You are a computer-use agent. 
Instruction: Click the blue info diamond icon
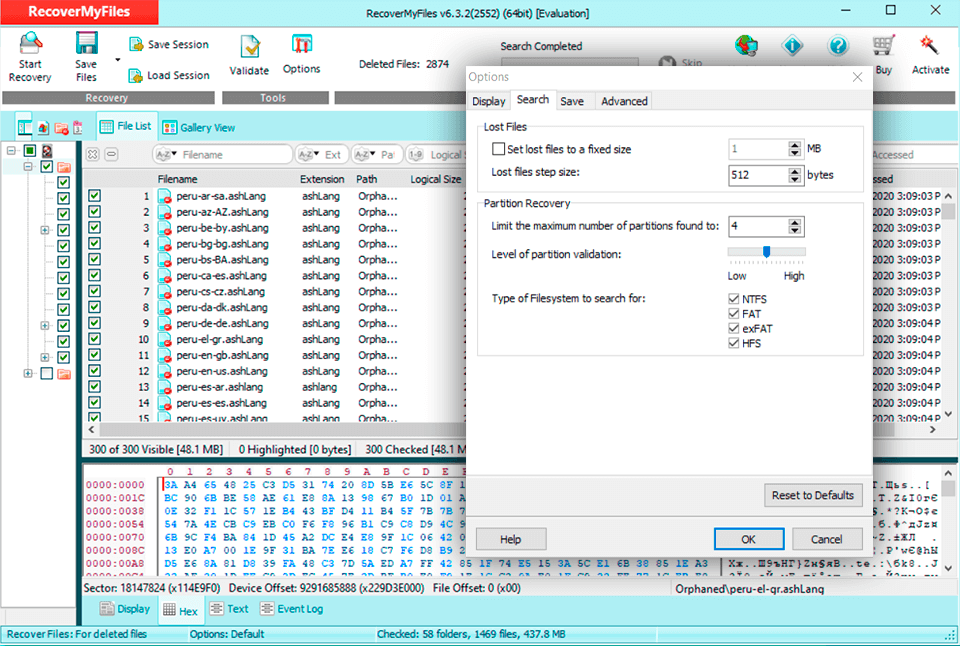pos(792,45)
